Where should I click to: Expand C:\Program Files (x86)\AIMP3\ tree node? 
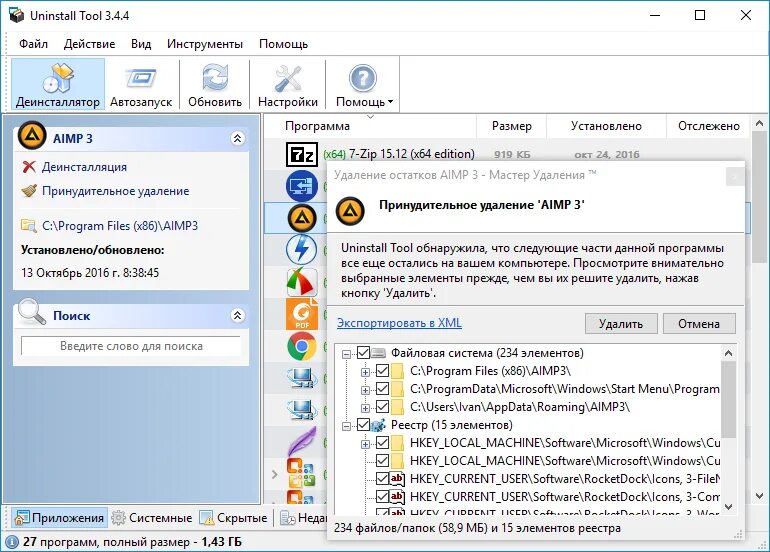coord(365,372)
